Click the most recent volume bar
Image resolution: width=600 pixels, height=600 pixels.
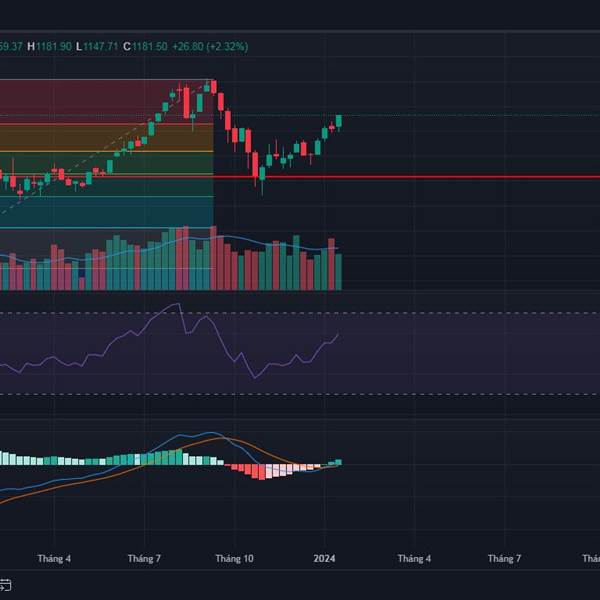(x=338, y=271)
